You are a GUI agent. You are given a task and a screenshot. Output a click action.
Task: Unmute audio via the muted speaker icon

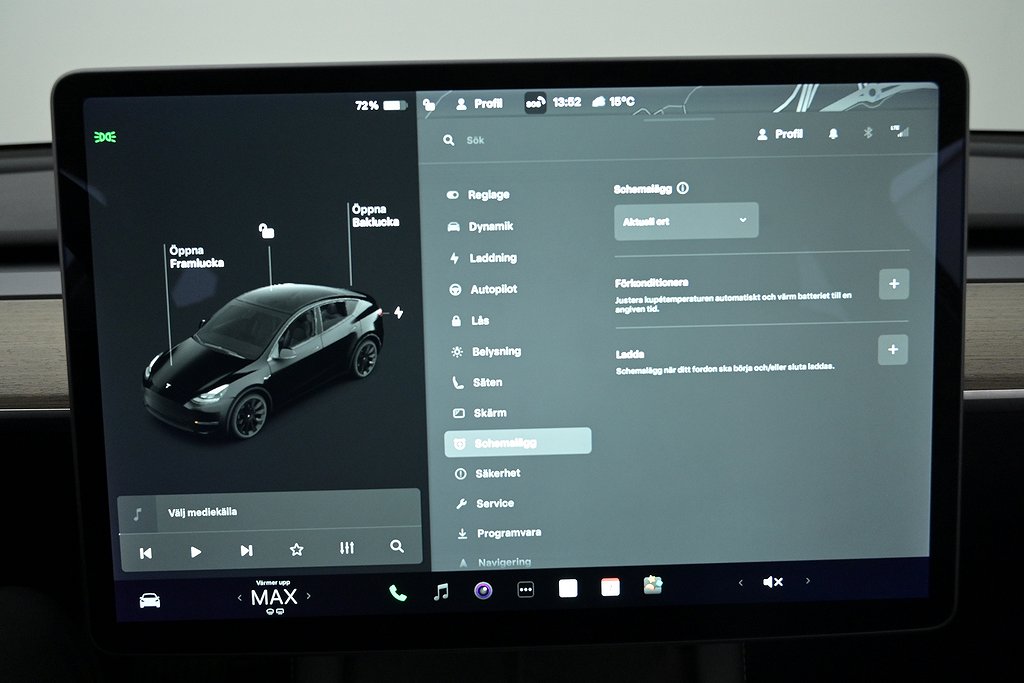773,582
